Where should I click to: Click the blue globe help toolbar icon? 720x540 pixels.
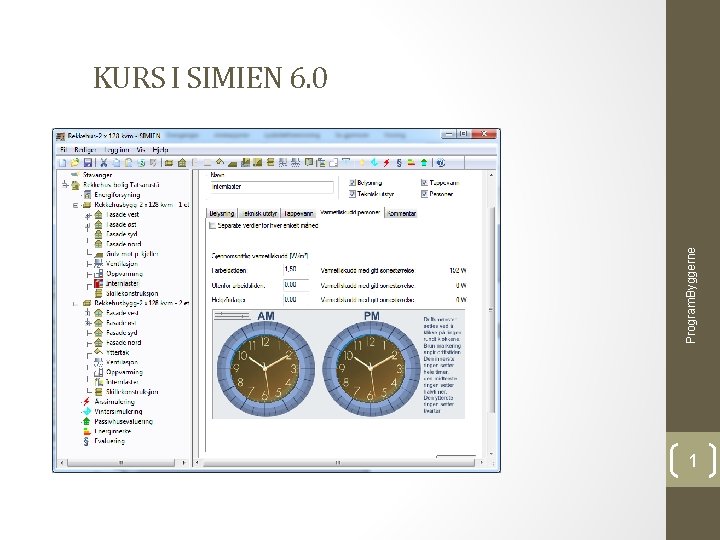pos(441,163)
